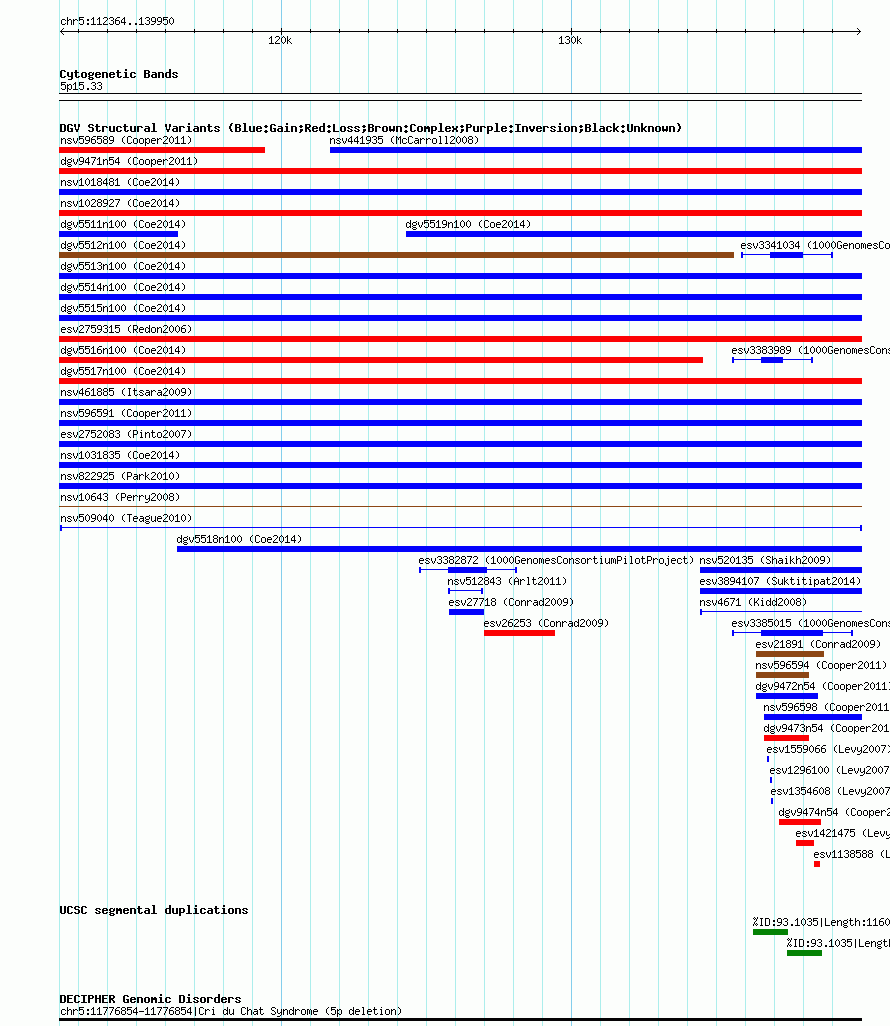Click esv3385015 variant label
The height and width of the screenshot is (1026, 890).
pos(810,623)
